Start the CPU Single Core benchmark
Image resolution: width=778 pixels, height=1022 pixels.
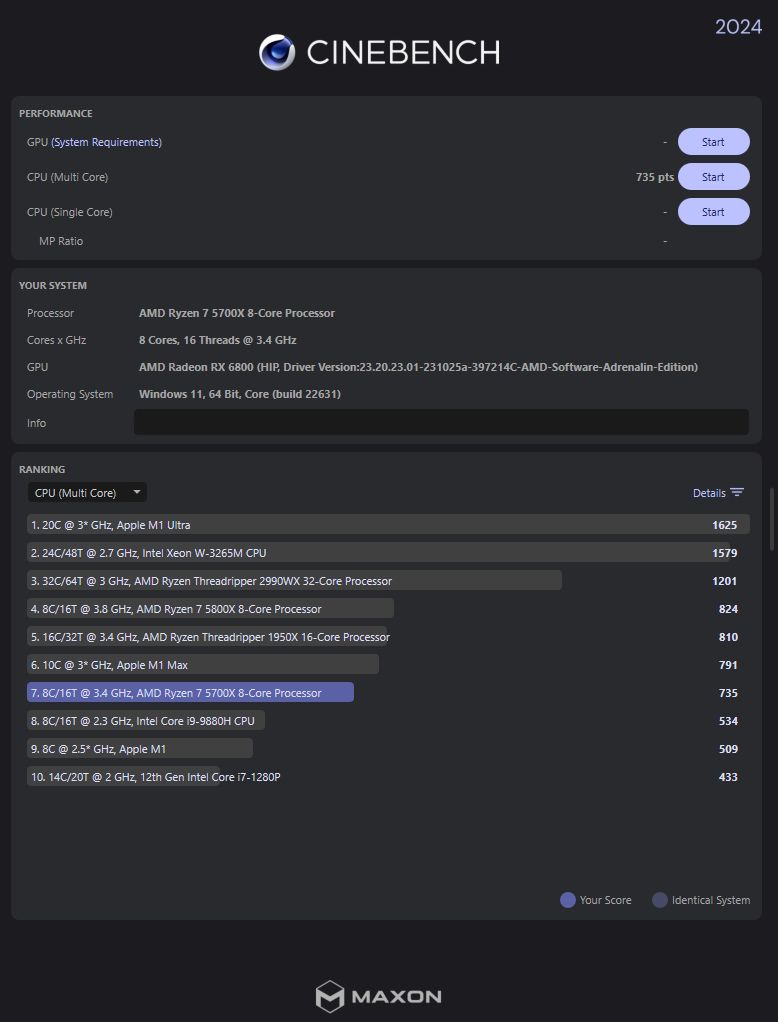click(713, 212)
